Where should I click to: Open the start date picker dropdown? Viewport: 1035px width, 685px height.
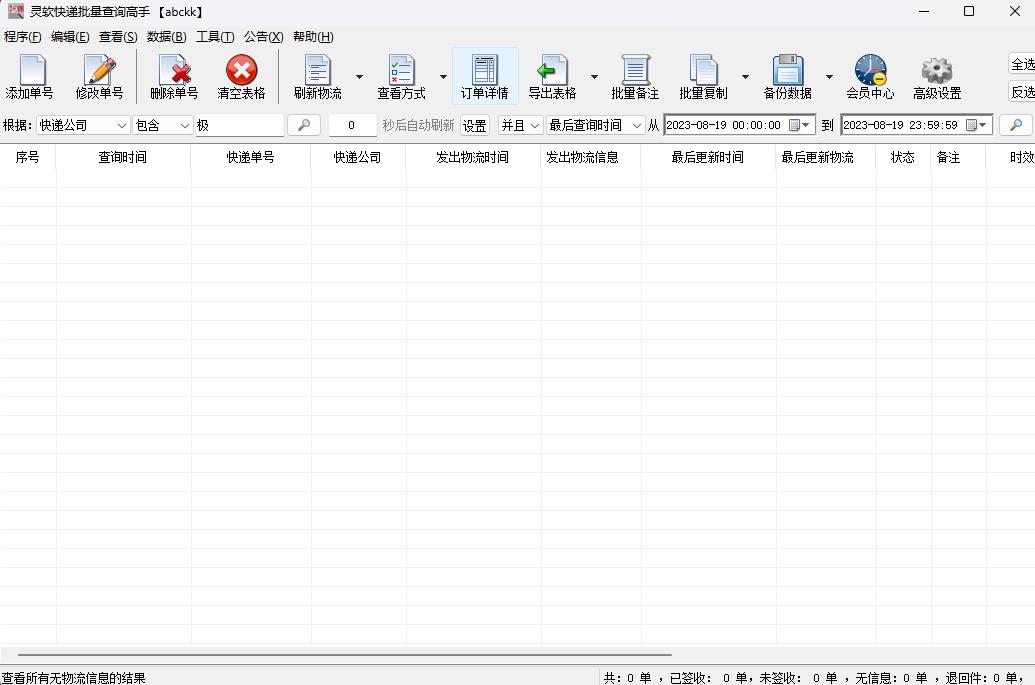click(x=807, y=125)
